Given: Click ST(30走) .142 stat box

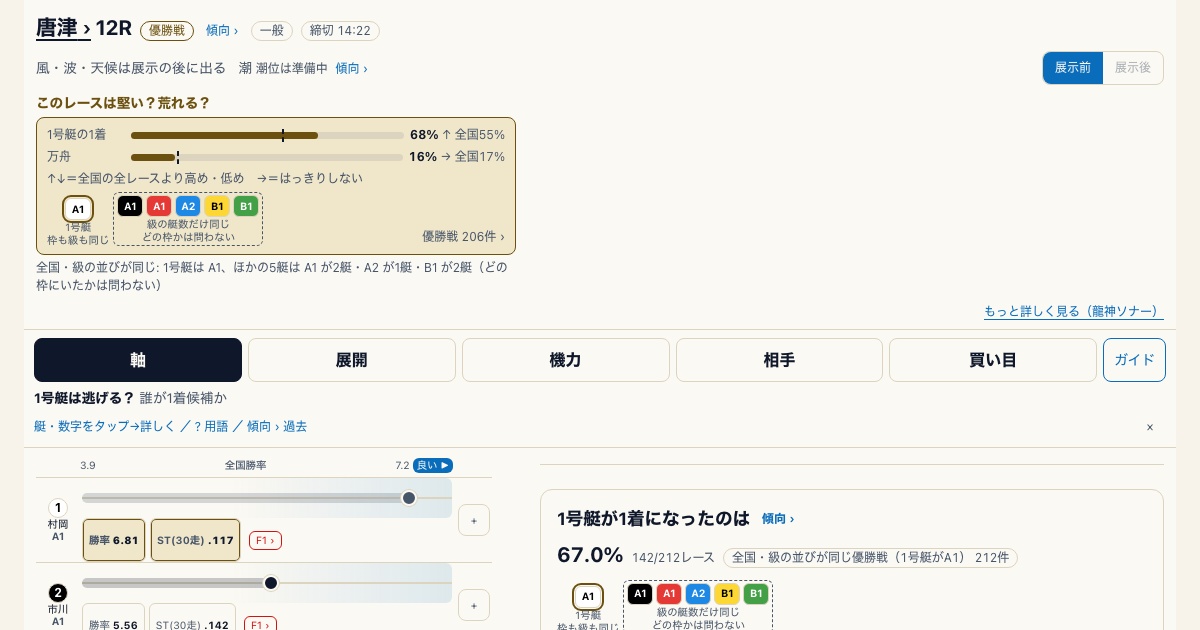Looking at the screenshot, I should click(193, 618).
